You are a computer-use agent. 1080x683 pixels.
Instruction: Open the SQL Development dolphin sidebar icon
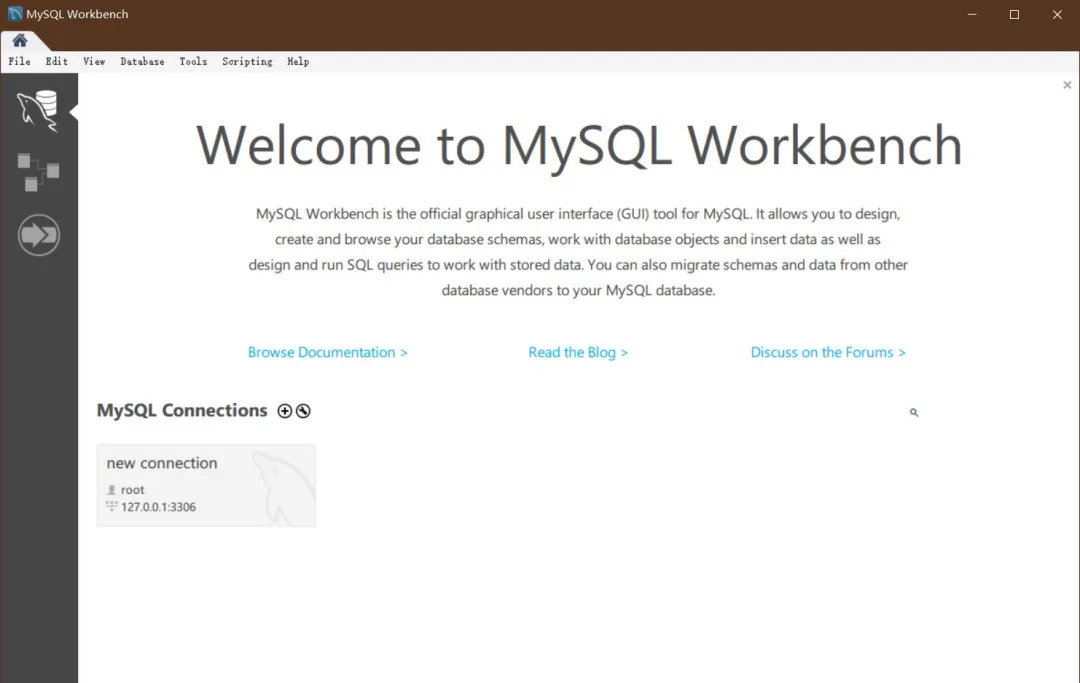tap(39, 109)
